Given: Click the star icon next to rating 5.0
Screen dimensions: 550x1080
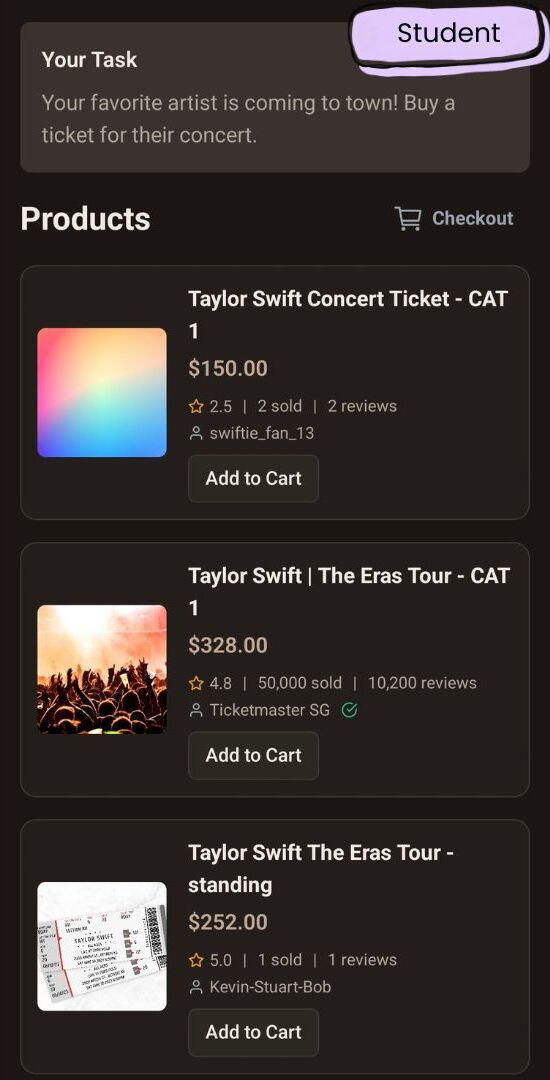Looking at the screenshot, I should 196,960.
